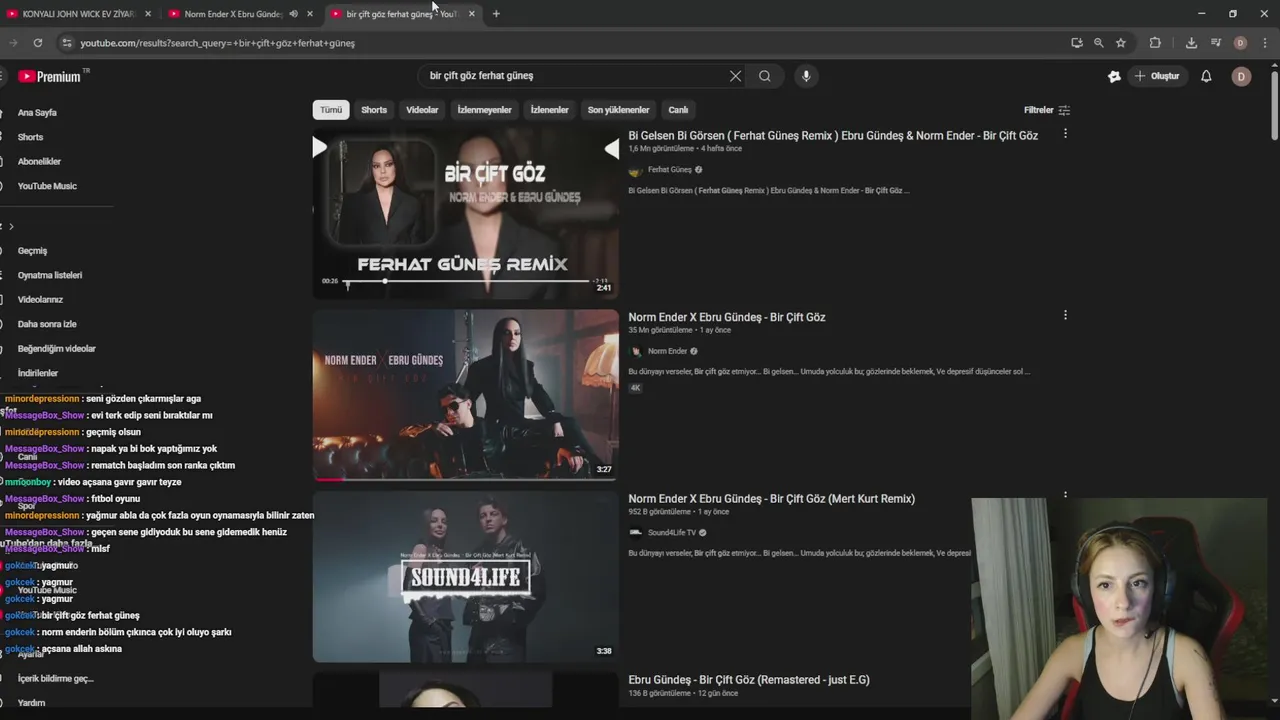Start voice search with microphone icon
This screenshot has width=1280, height=720.
pos(805,76)
